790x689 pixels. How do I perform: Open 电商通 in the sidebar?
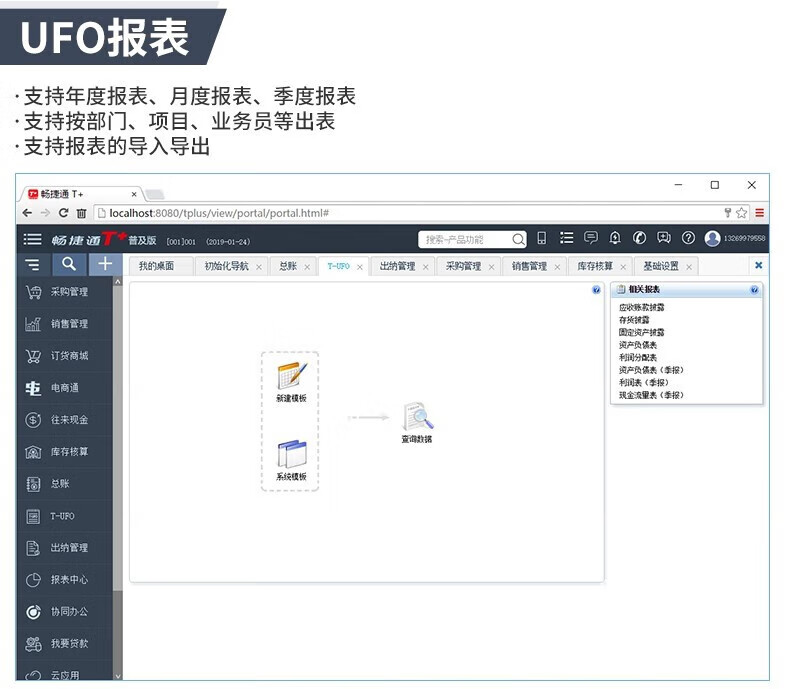tap(64, 388)
